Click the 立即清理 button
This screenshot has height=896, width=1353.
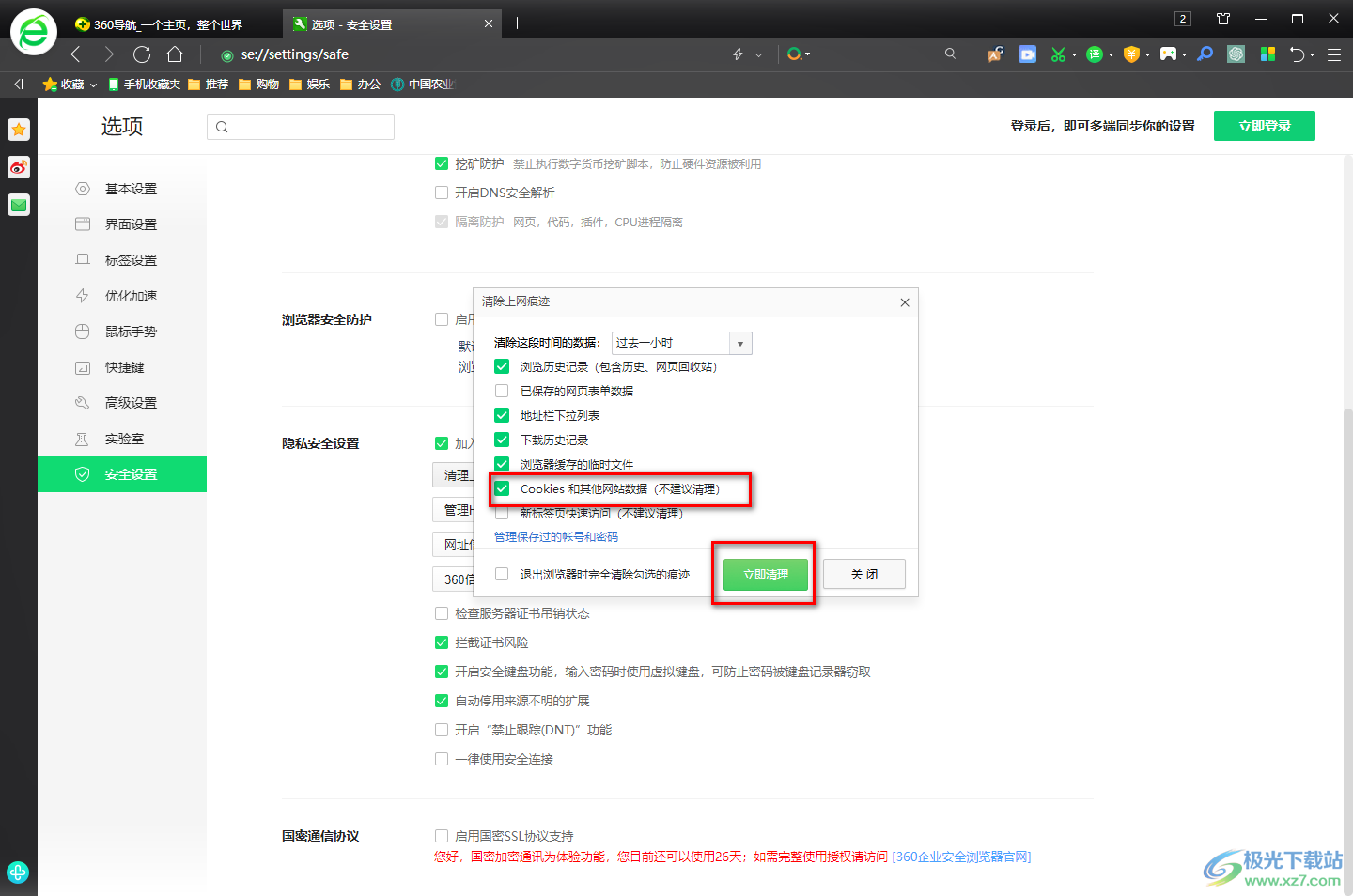click(766, 574)
